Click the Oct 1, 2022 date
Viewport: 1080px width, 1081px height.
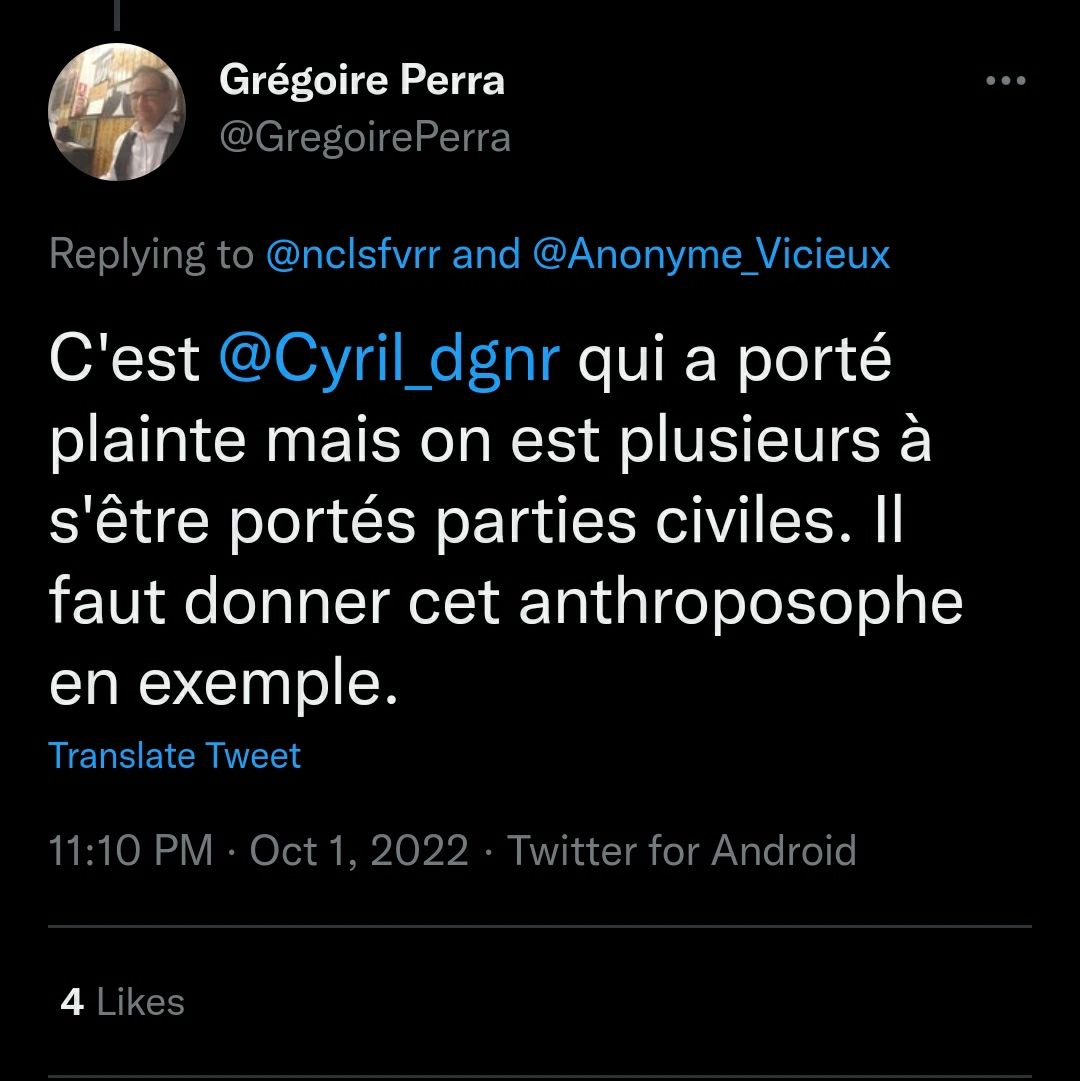point(359,851)
